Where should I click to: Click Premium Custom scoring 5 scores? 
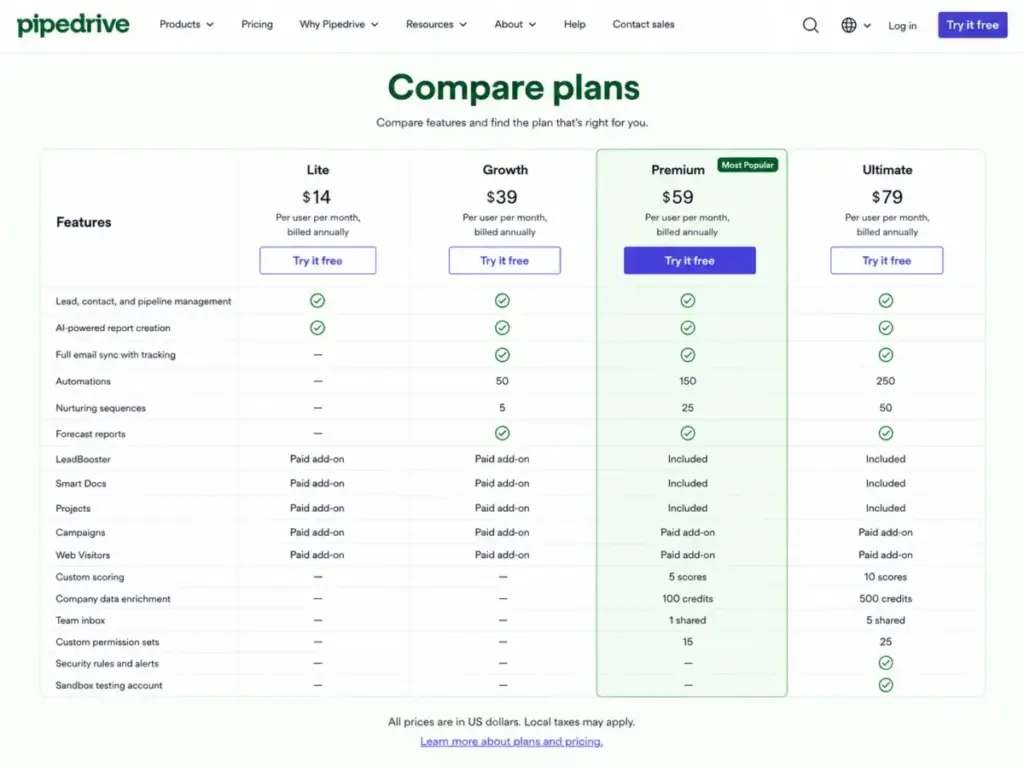pos(688,577)
